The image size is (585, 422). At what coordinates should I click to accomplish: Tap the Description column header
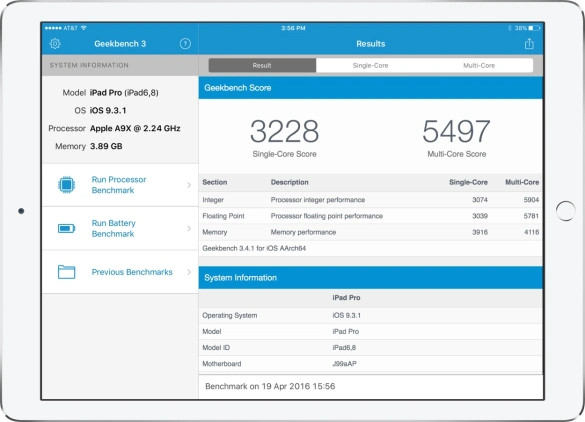pos(290,182)
